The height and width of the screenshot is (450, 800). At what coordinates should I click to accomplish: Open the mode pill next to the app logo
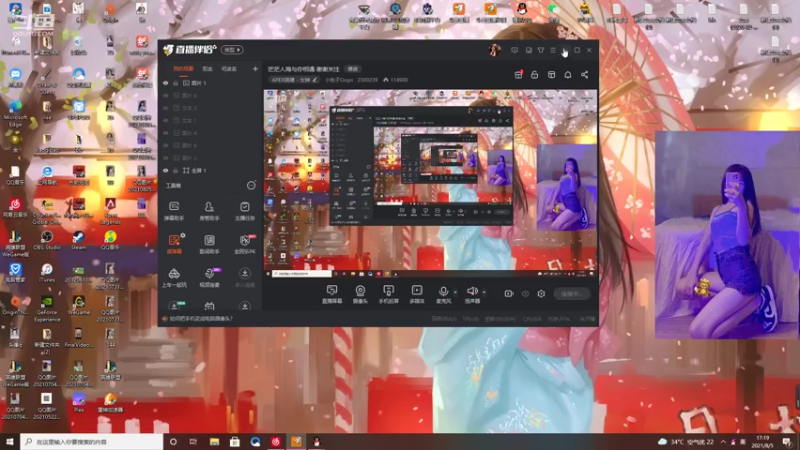point(232,50)
